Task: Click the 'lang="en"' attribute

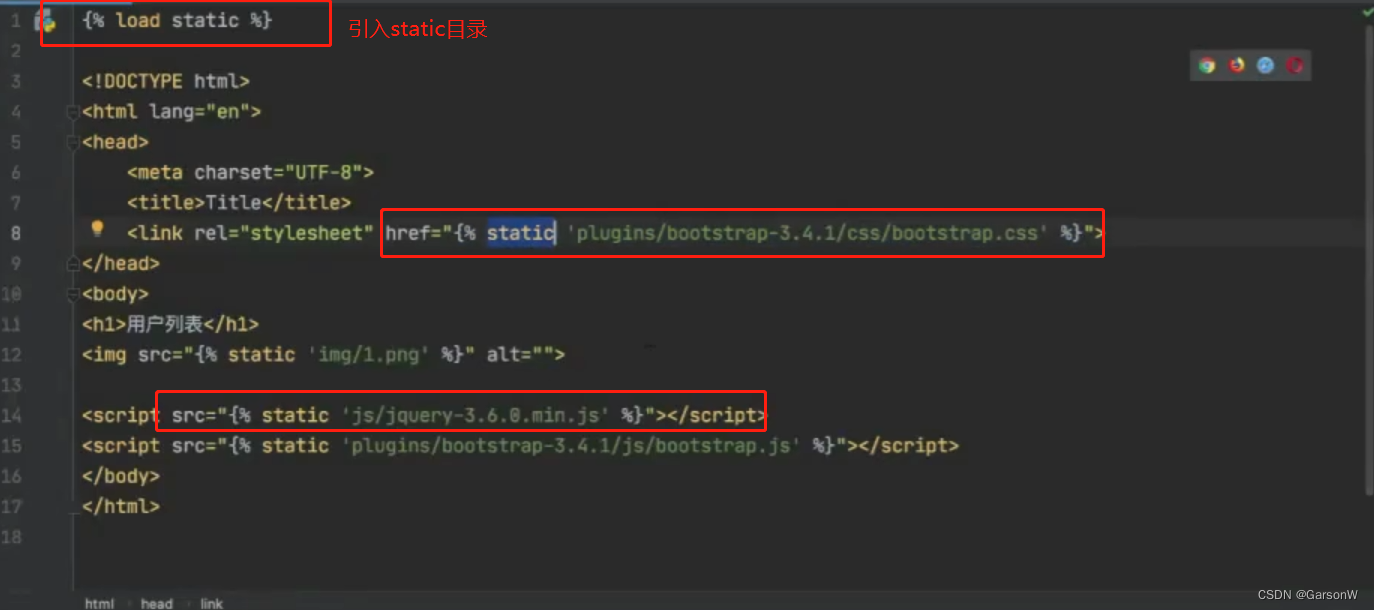Action: [x=199, y=112]
